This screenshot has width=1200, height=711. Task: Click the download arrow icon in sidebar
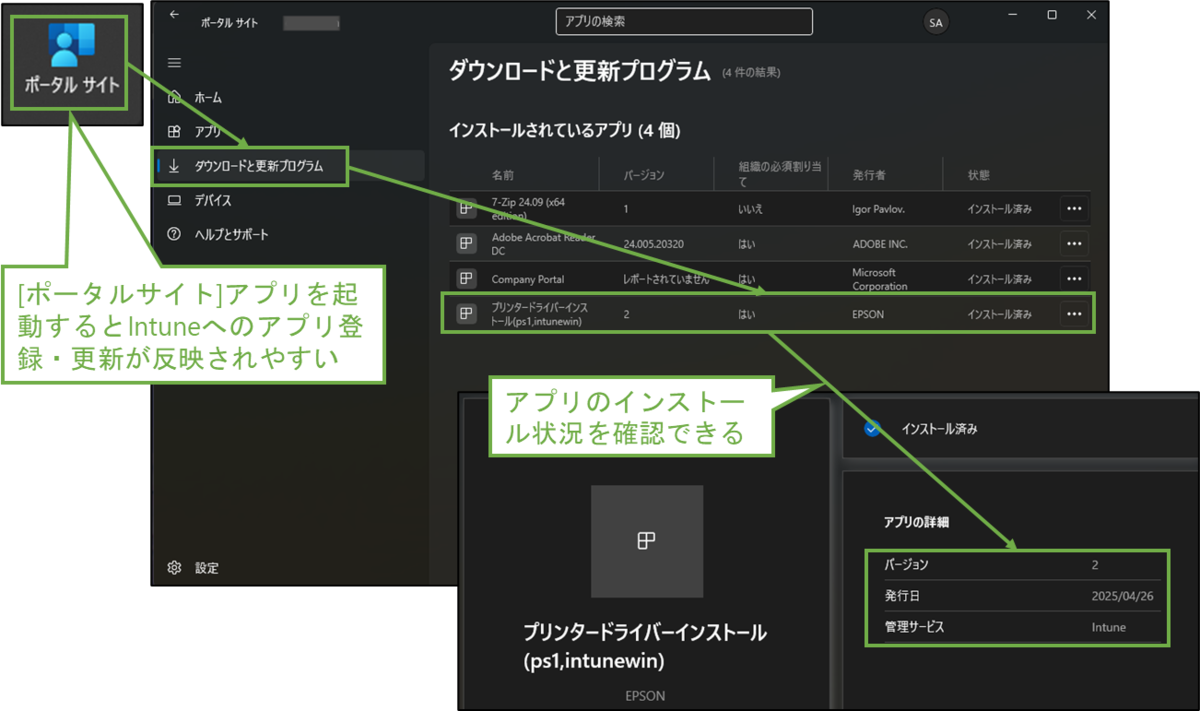[x=174, y=166]
